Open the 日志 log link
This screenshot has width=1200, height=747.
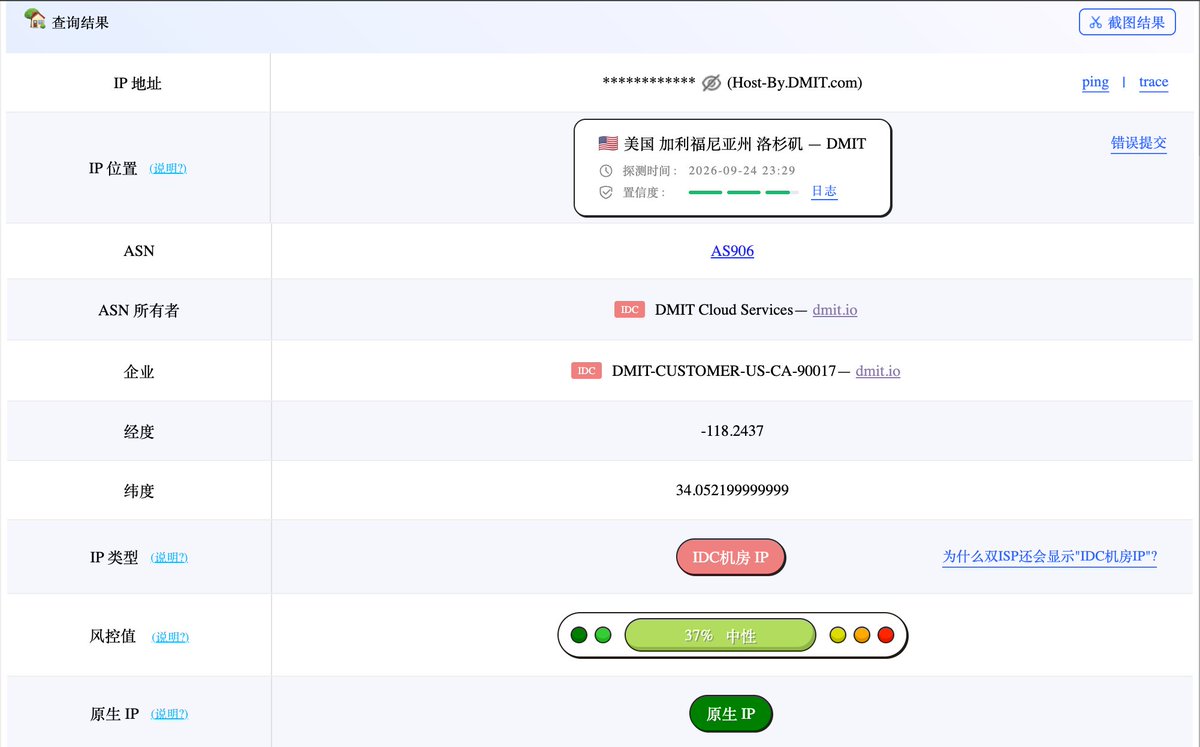[824, 192]
